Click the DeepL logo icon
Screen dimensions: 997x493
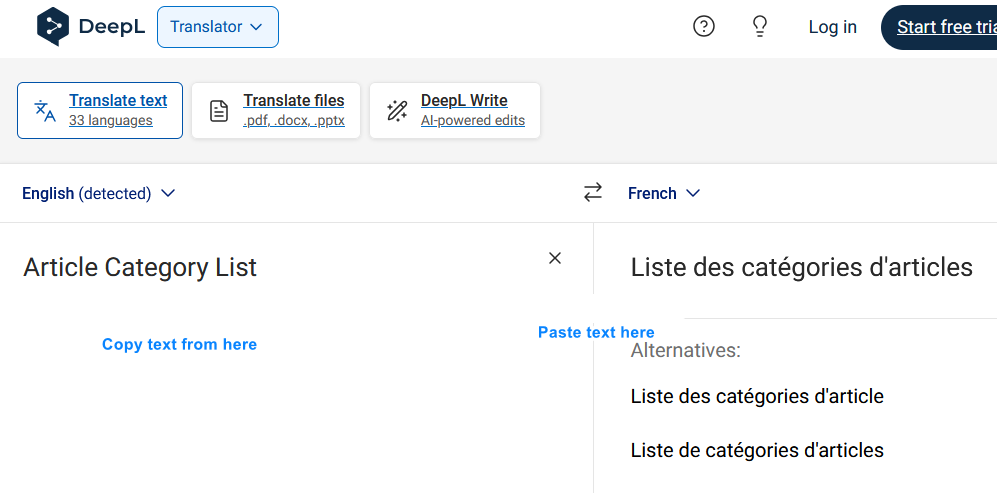(x=53, y=27)
